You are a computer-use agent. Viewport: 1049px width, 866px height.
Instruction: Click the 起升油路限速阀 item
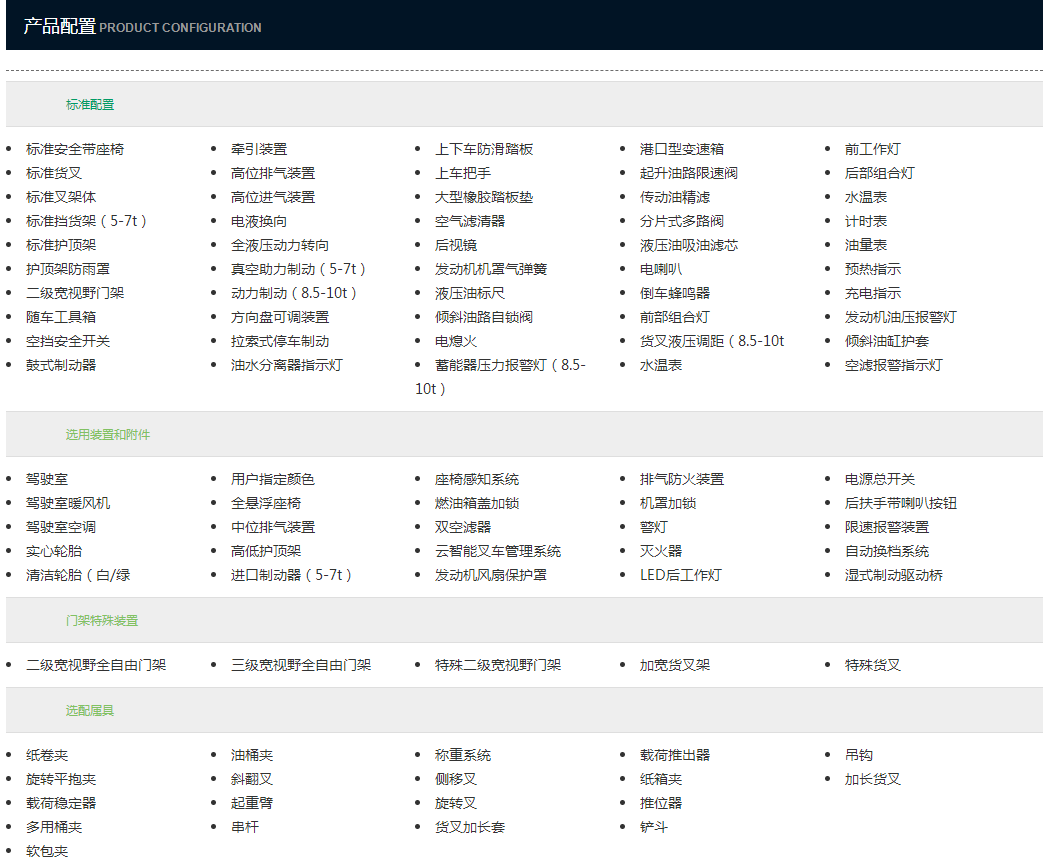688,173
